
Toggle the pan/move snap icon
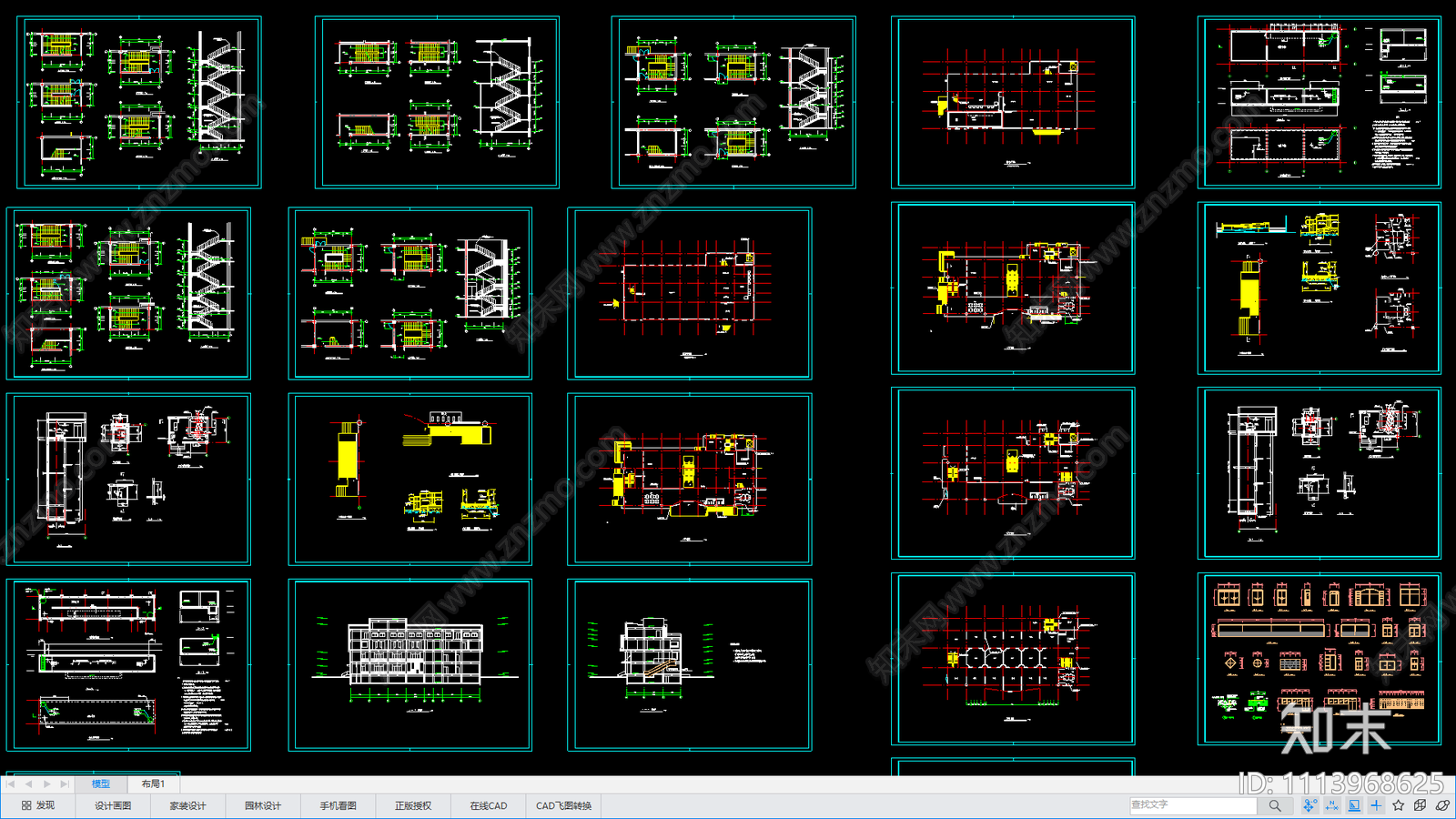tap(1309, 805)
